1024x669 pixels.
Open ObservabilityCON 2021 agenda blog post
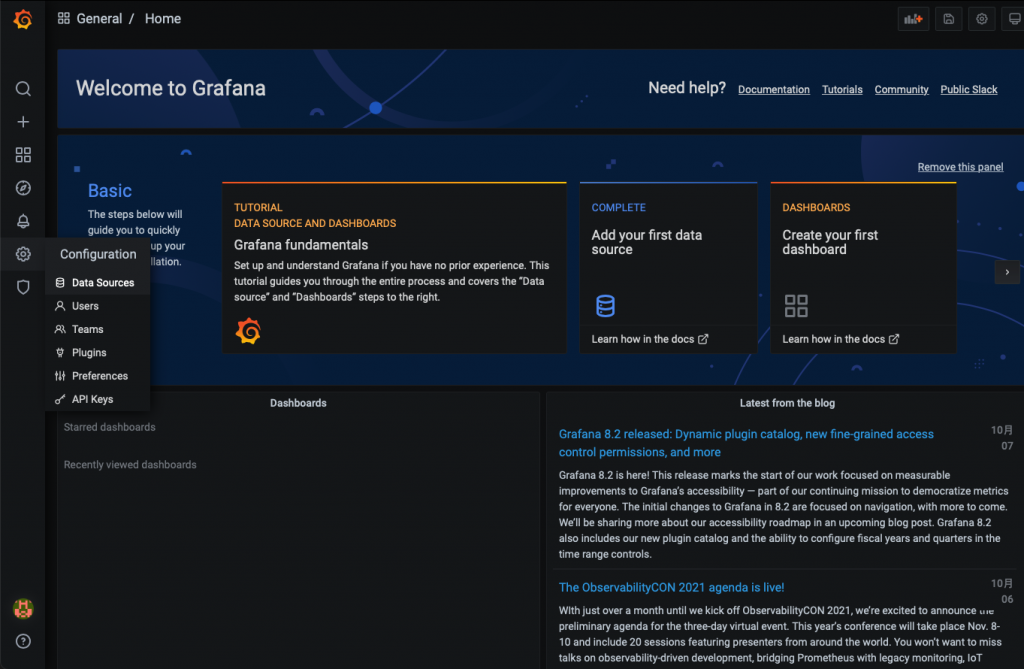click(x=671, y=587)
